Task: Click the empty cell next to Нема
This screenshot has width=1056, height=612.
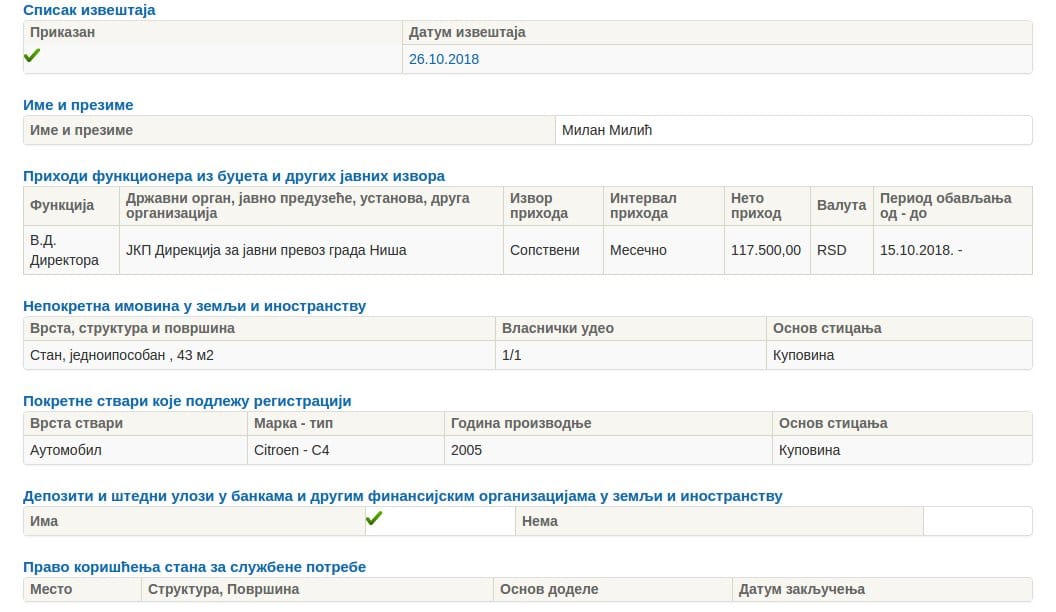Action: pyautogui.click(x=976, y=521)
